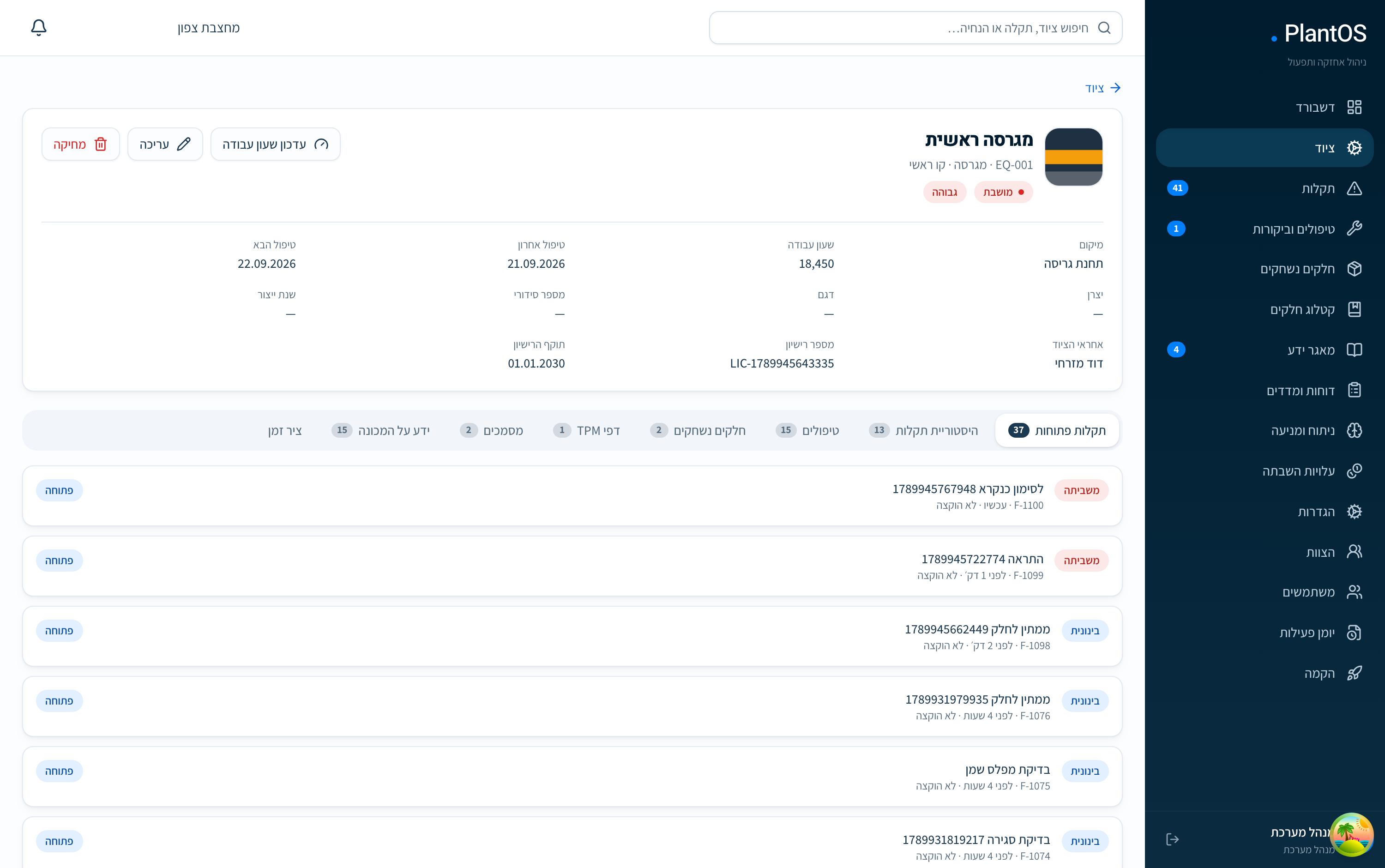This screenshot has height=868, width=1385.
Task: Click the 41 badge next to תקלות
Action: pos(1177,188)
